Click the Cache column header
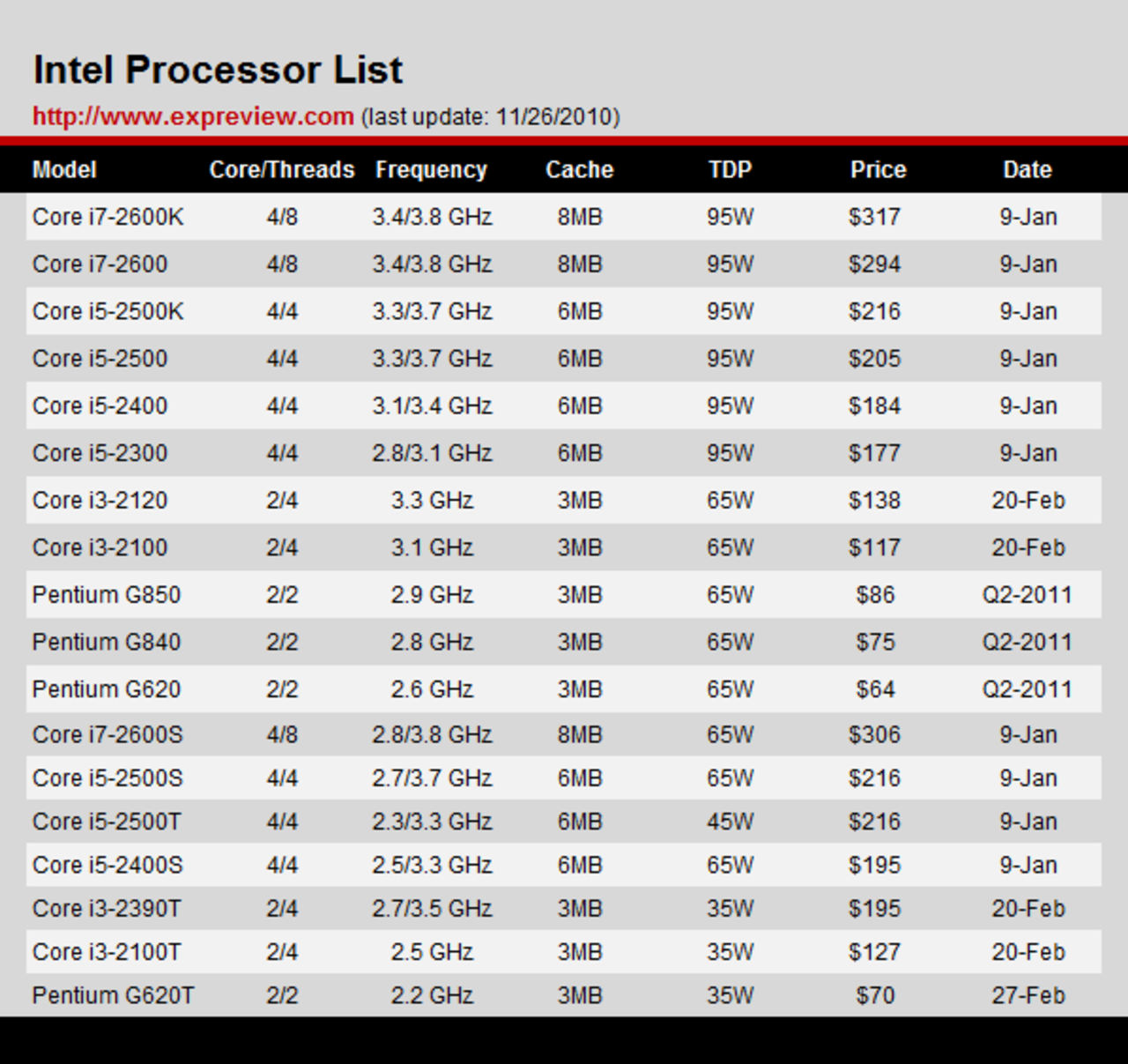 (579, 169)
